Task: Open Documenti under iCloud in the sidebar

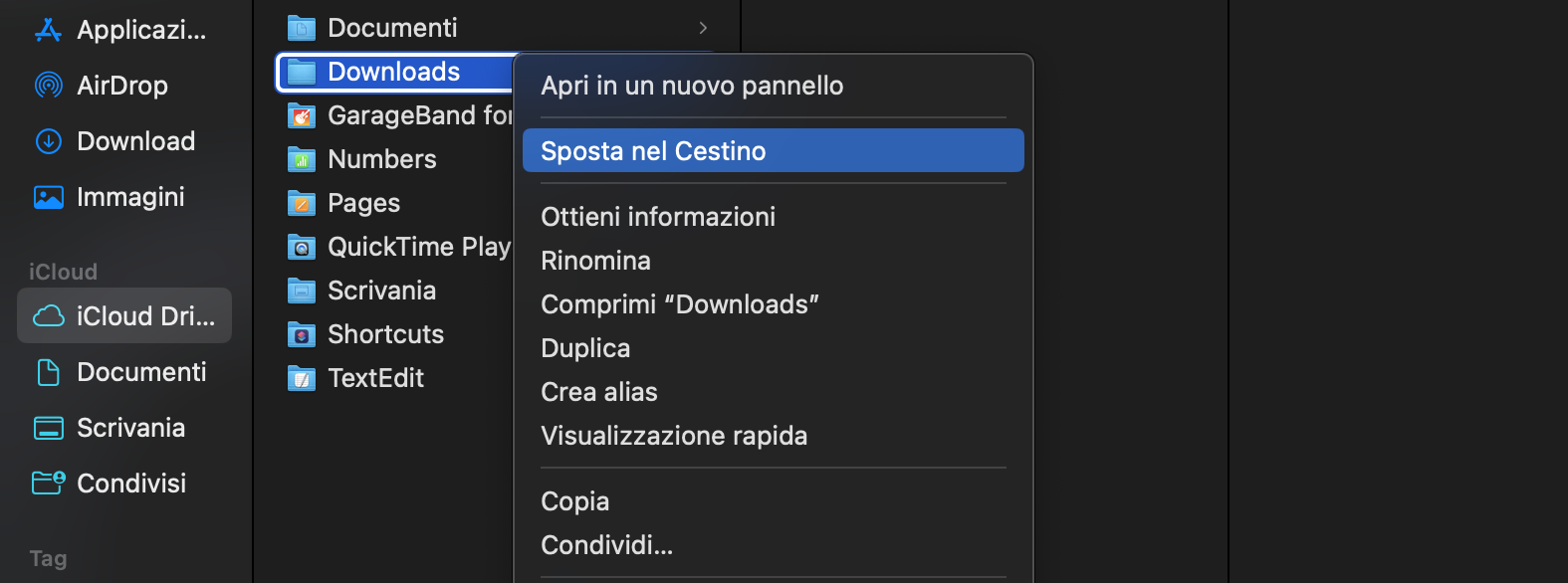Action: click(x=139, y=371)
